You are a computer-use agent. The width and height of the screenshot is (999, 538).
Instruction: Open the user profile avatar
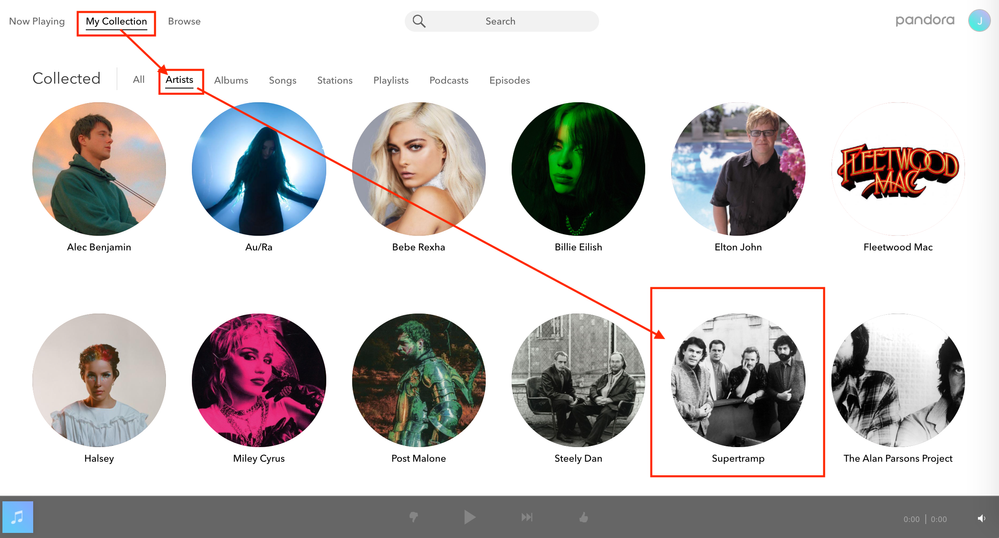978,21
